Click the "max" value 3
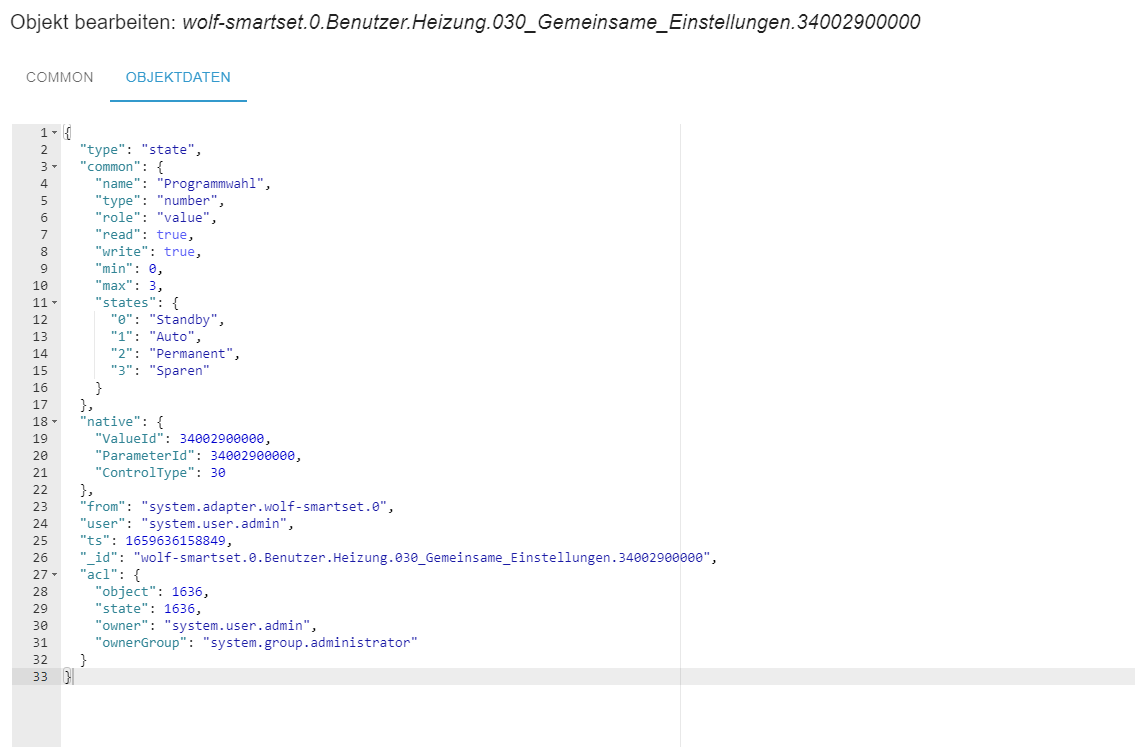 coord(153,286)
